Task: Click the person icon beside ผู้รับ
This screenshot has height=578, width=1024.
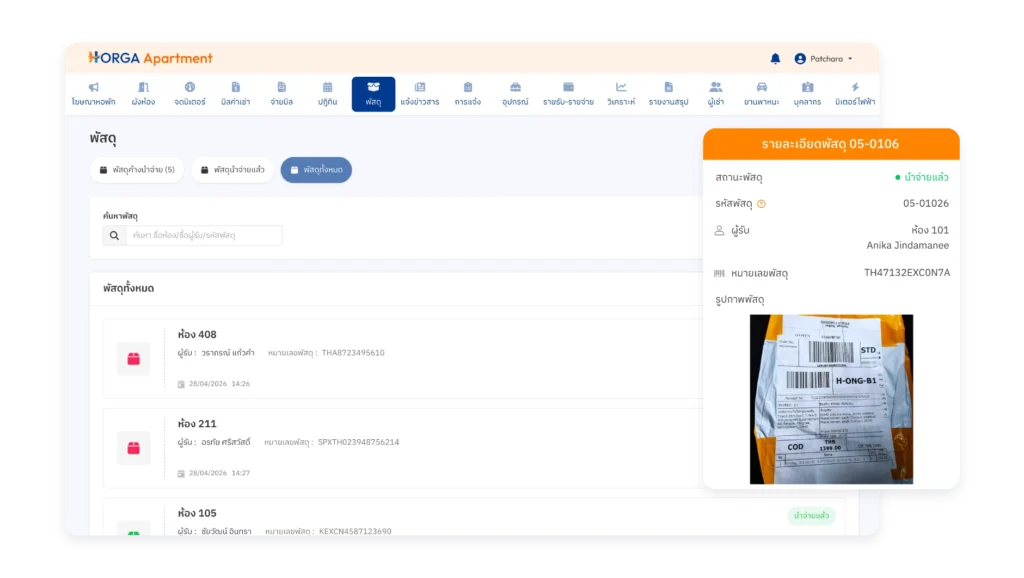Action: (x=719, y=231)
